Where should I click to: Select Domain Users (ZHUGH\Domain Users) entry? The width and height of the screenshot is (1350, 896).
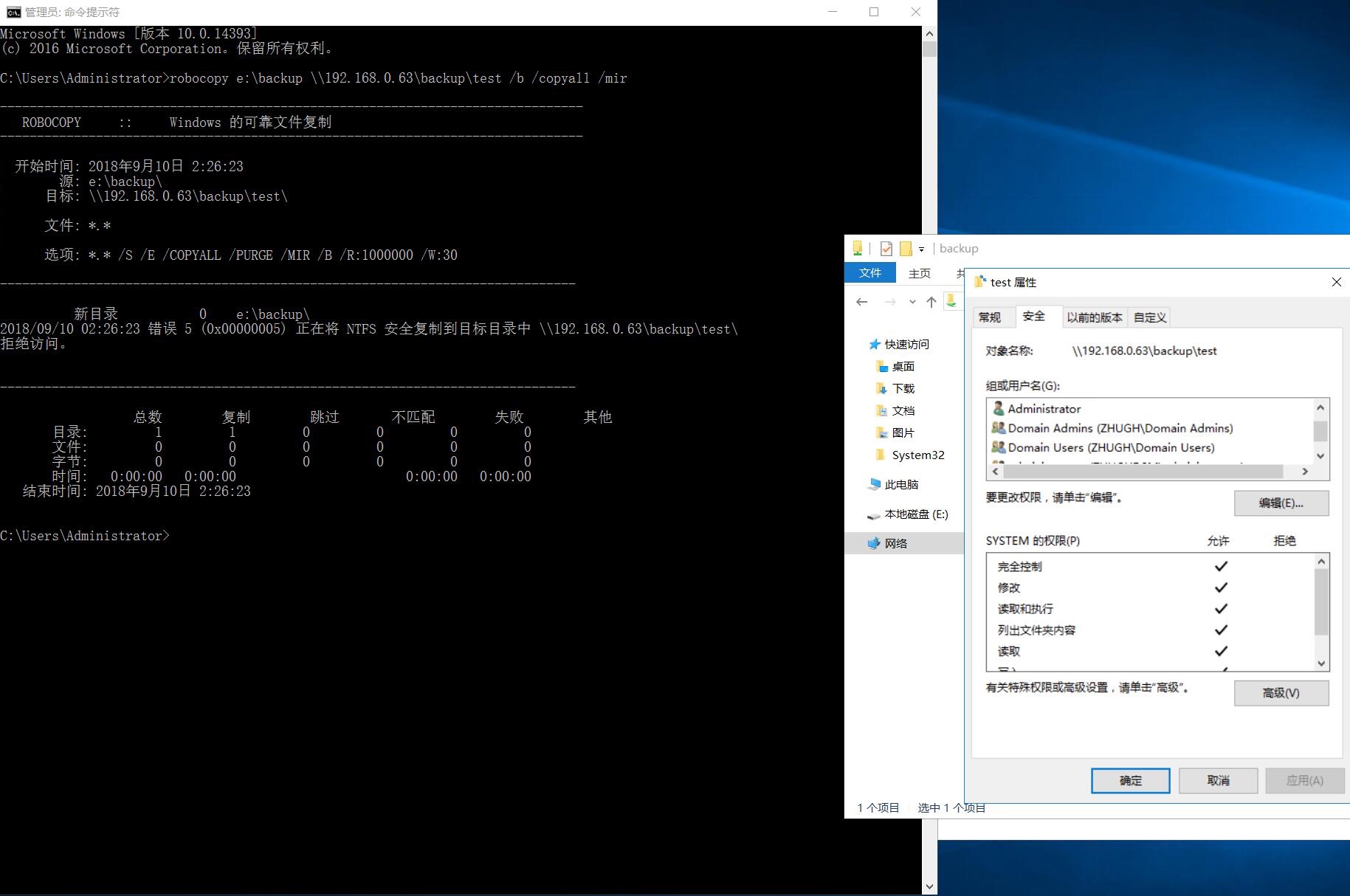pos(1112,447)
